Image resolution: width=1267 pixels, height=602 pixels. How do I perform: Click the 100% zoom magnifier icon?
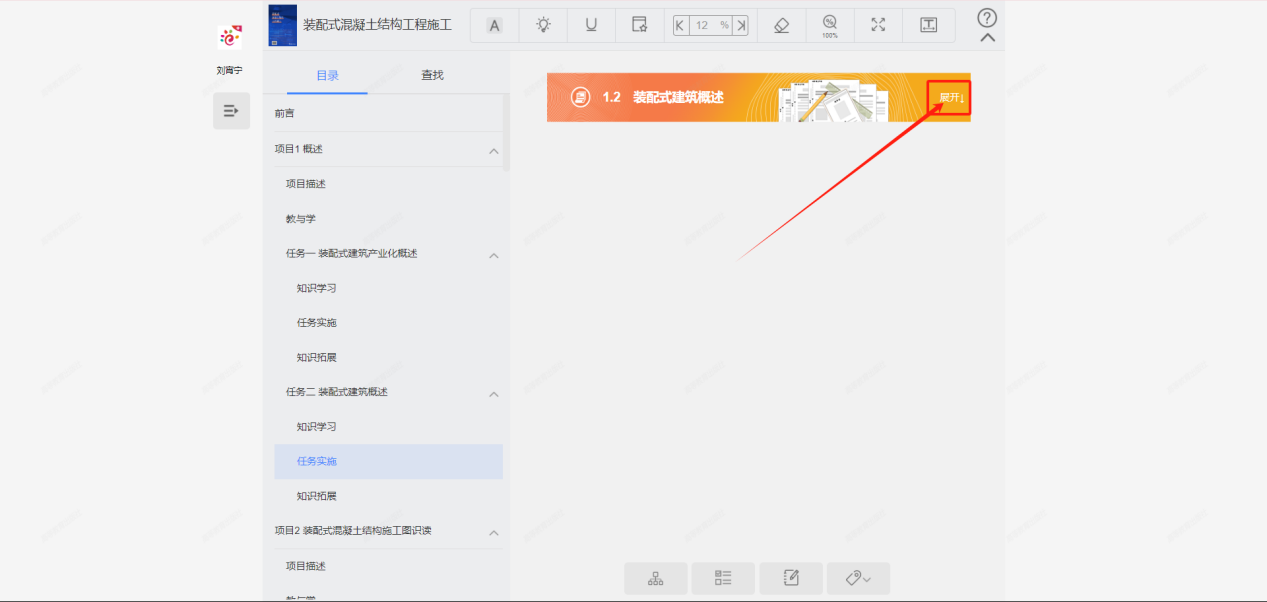[x=830, y=25]
